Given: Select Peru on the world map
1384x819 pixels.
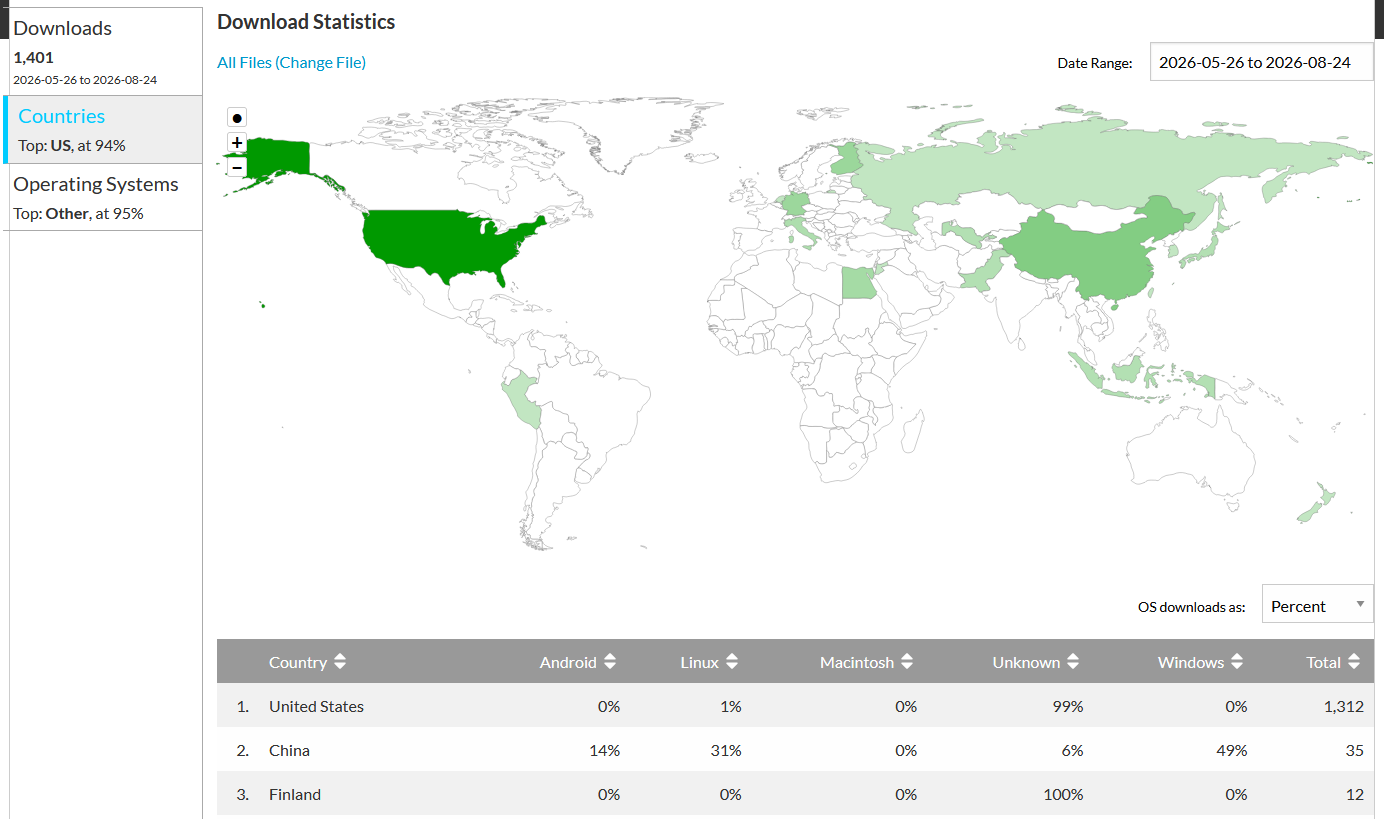Looking at the screenshot, I should (x=522, y=400).
